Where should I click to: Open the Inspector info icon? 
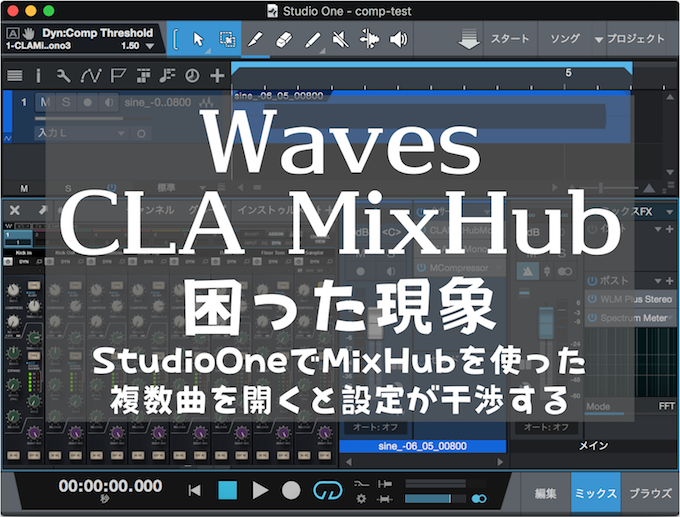38,76
